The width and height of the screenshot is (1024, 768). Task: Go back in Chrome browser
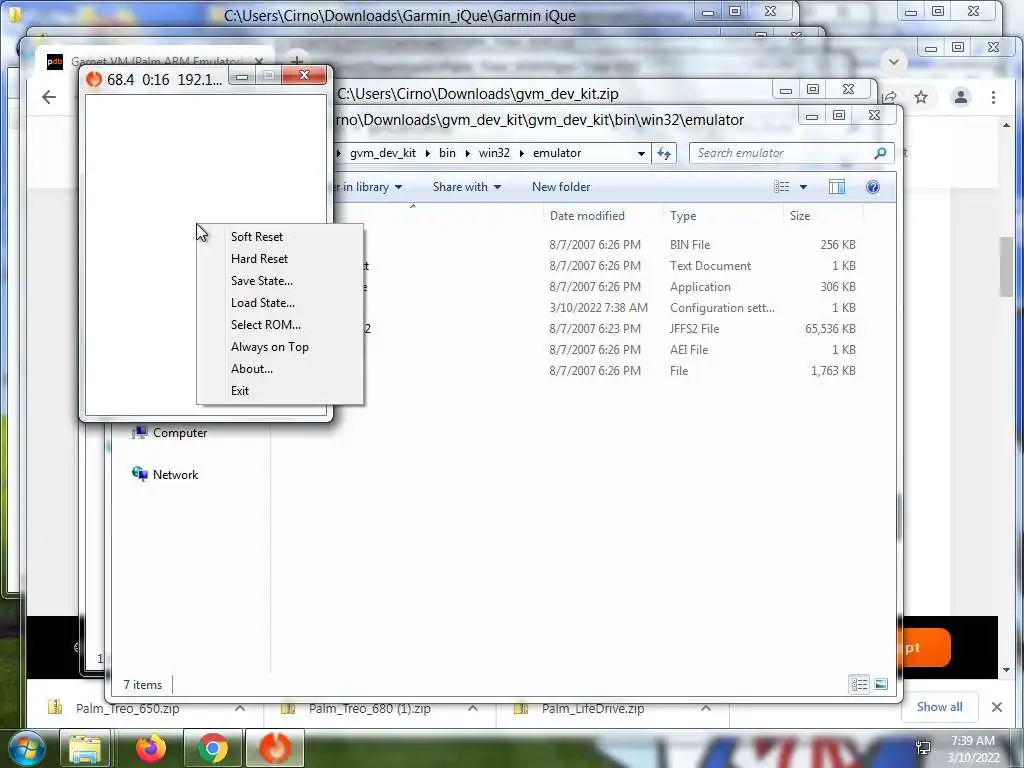coord(49,97)
